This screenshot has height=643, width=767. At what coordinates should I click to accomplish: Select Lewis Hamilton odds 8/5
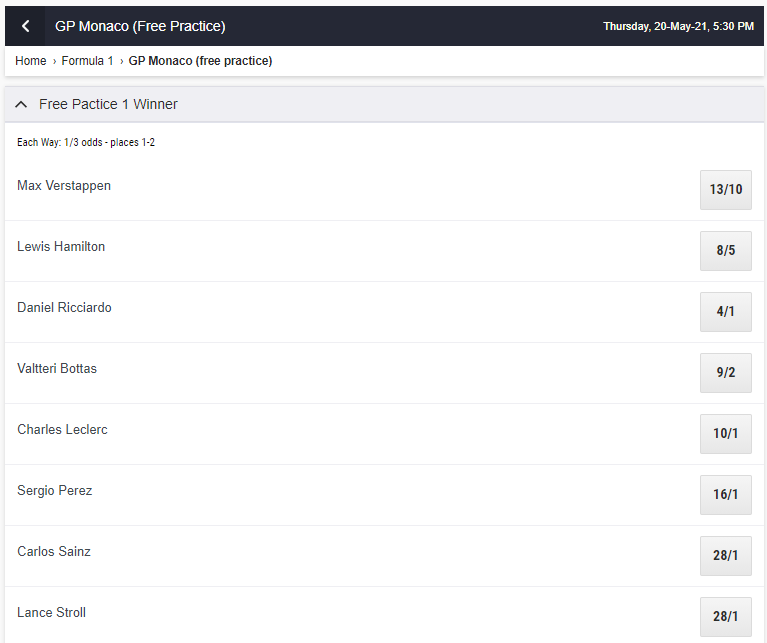tap(725, 251)
